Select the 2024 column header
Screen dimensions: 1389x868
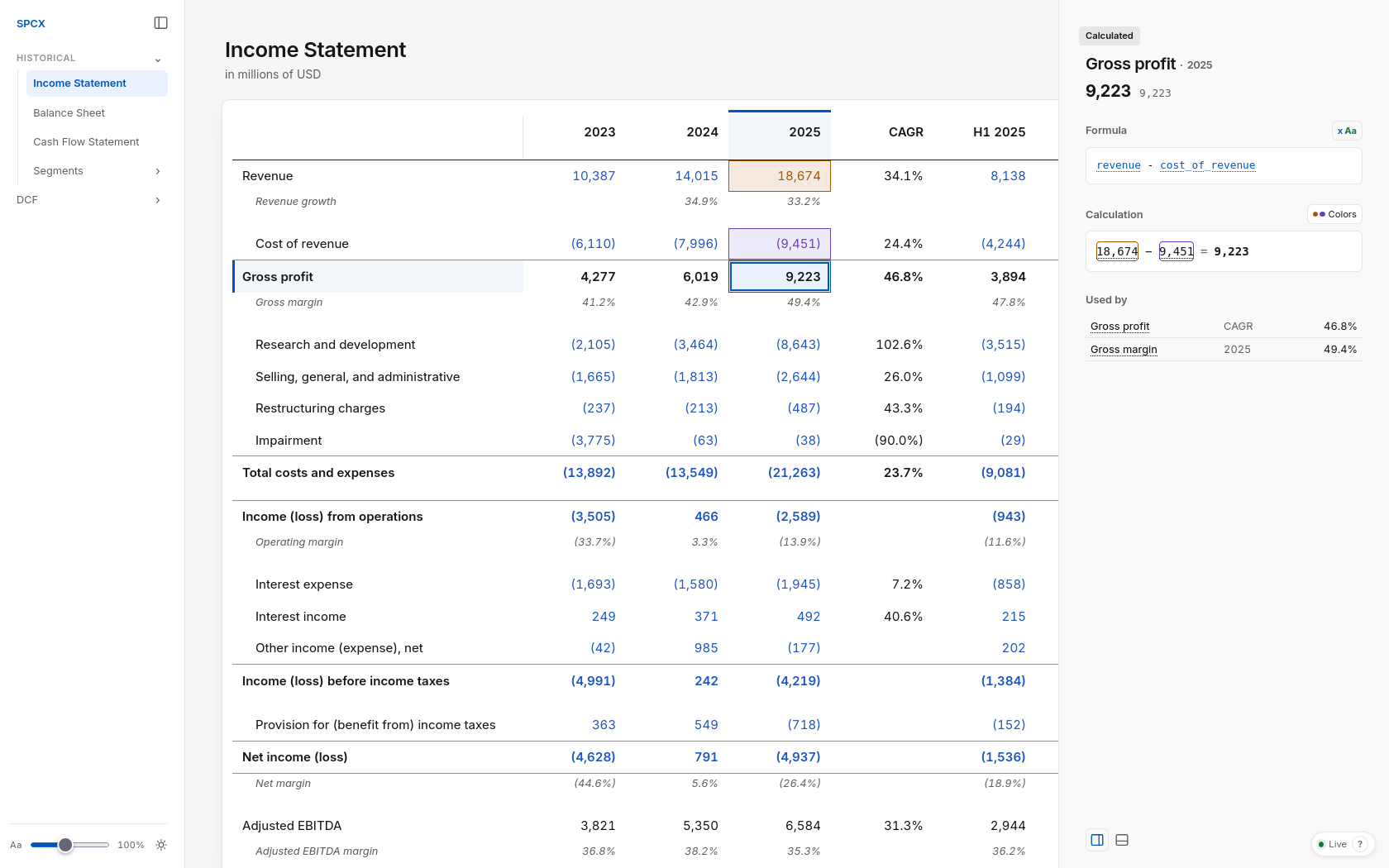(x=702, y=132)
